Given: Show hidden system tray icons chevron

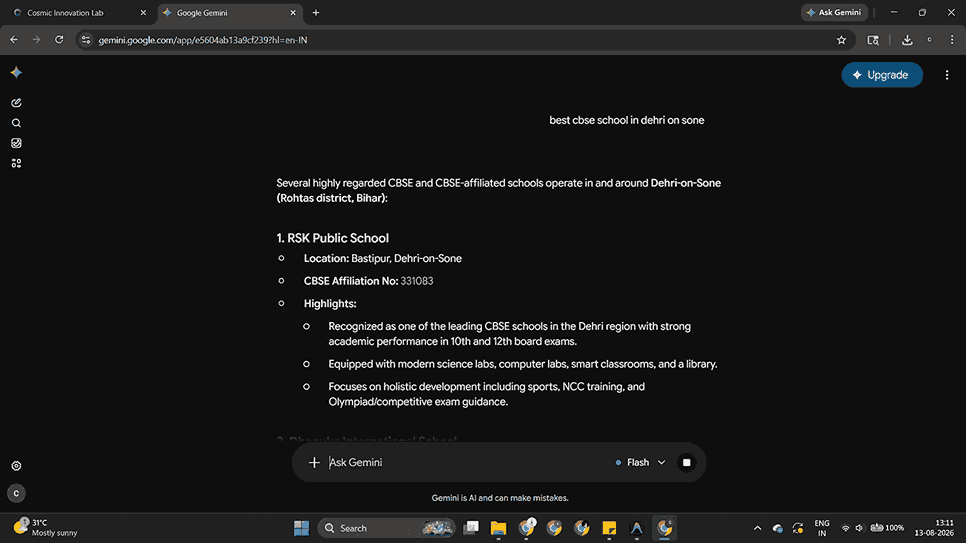Looking at the screenshot, I should [757, 528].
